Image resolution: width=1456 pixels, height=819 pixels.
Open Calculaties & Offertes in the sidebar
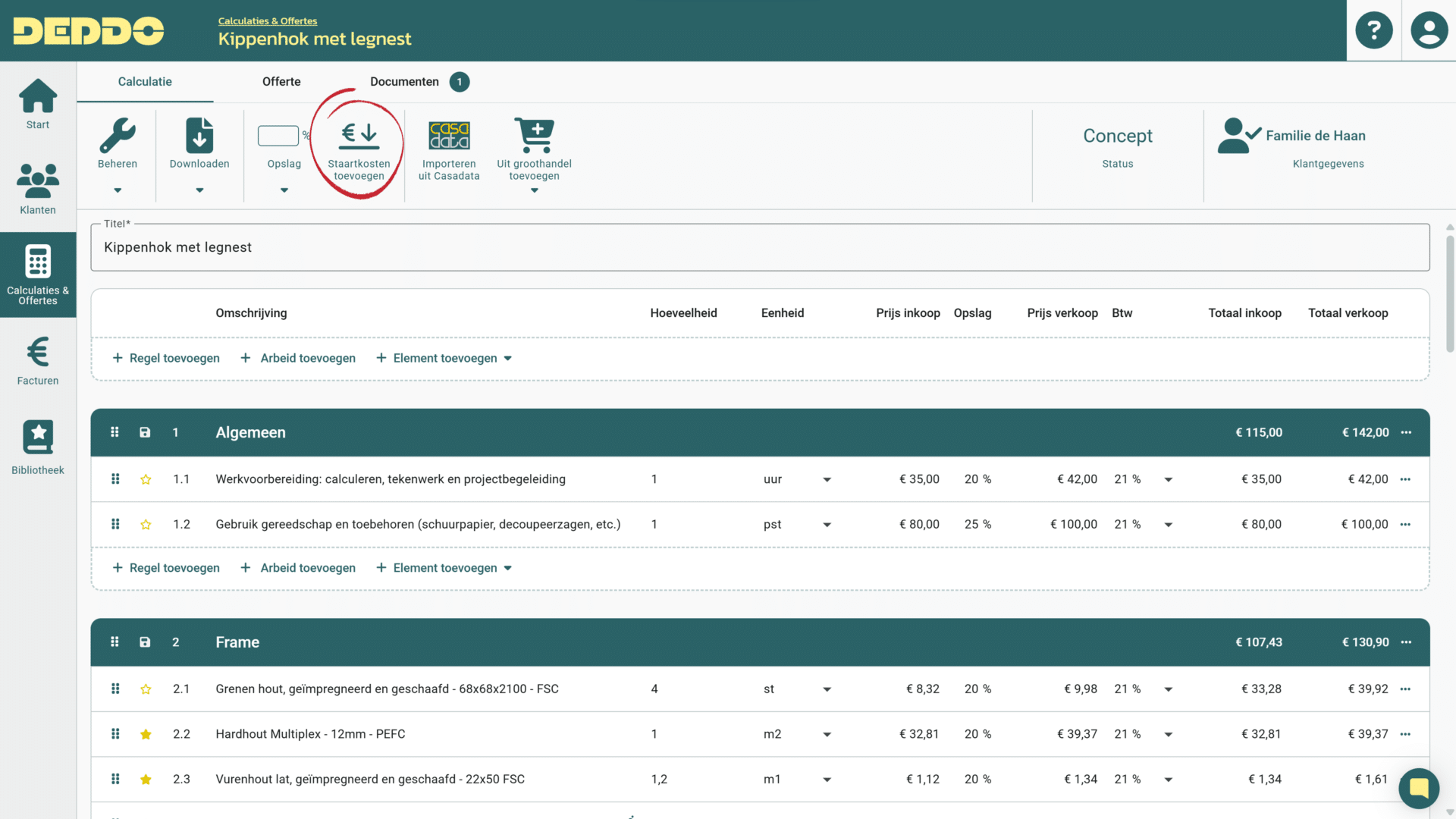(x=38, y=275)
